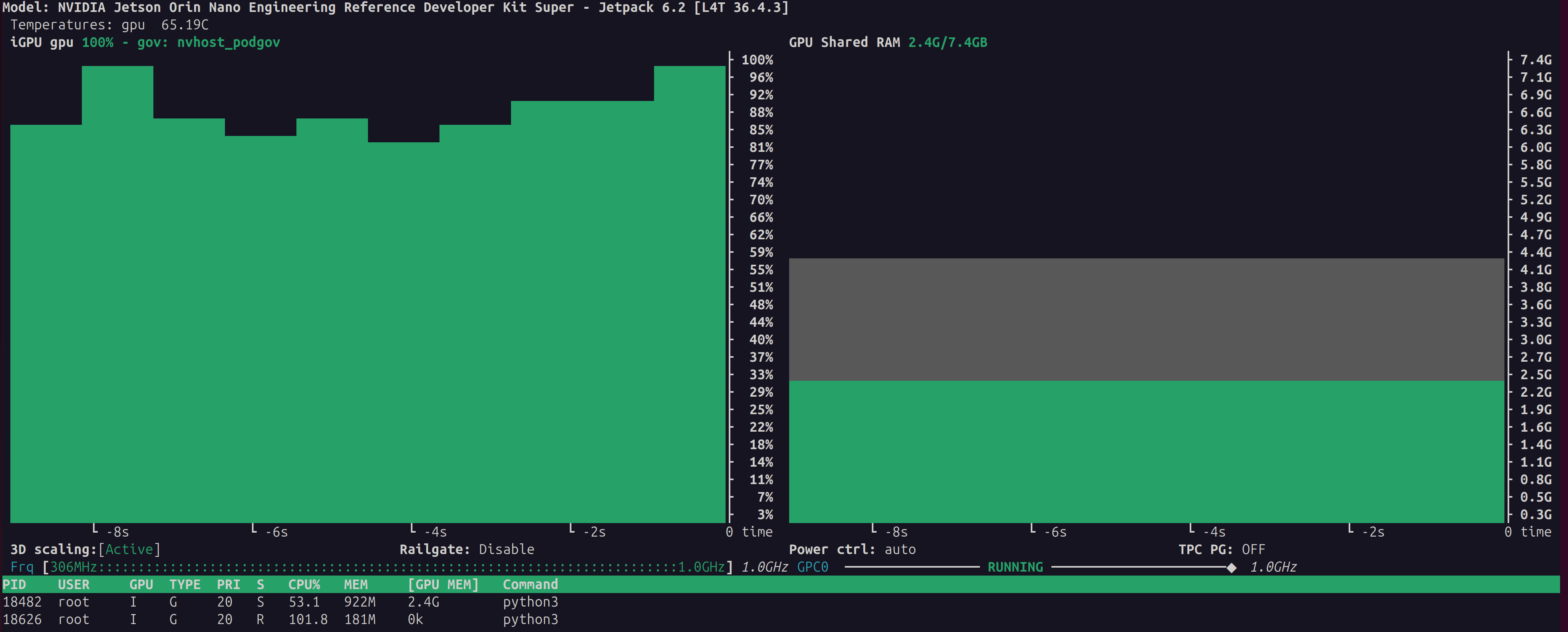Toggle the 3D scaling Active setting

tap(129, 549)
